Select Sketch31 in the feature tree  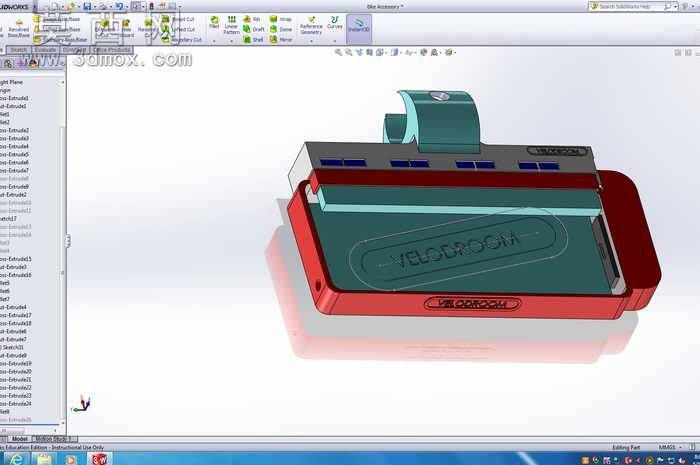click(12, 347)
